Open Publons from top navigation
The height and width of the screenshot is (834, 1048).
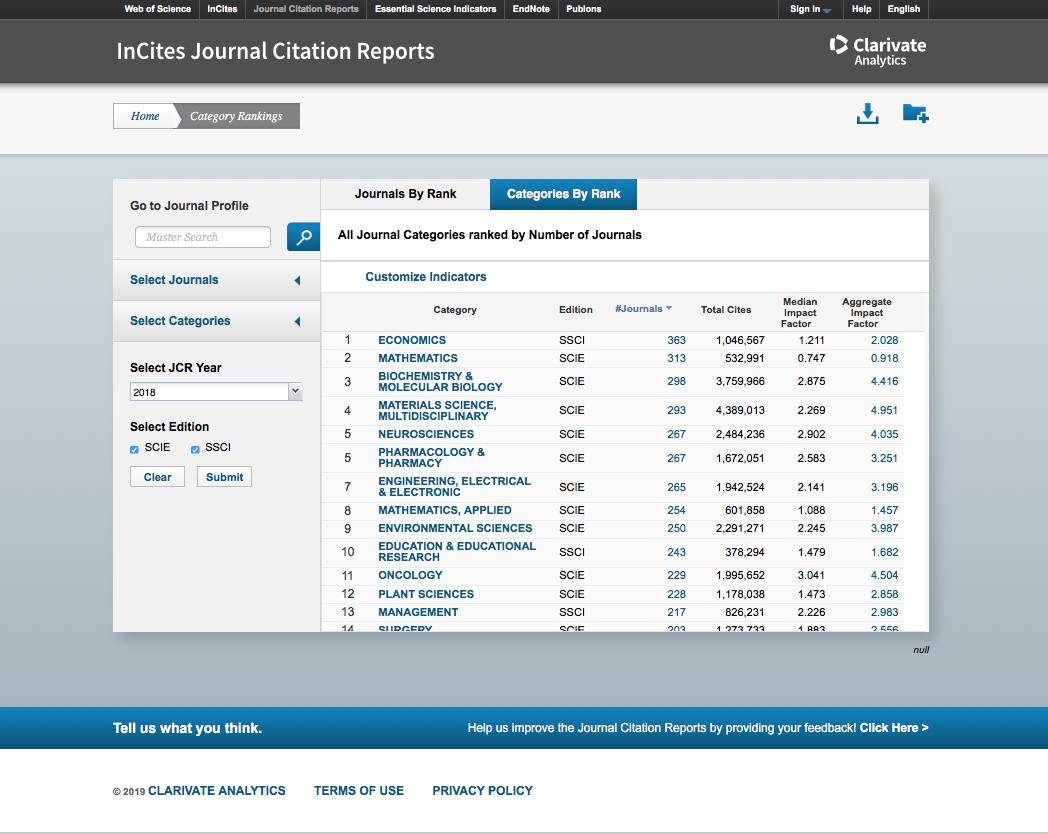[583, 9]
